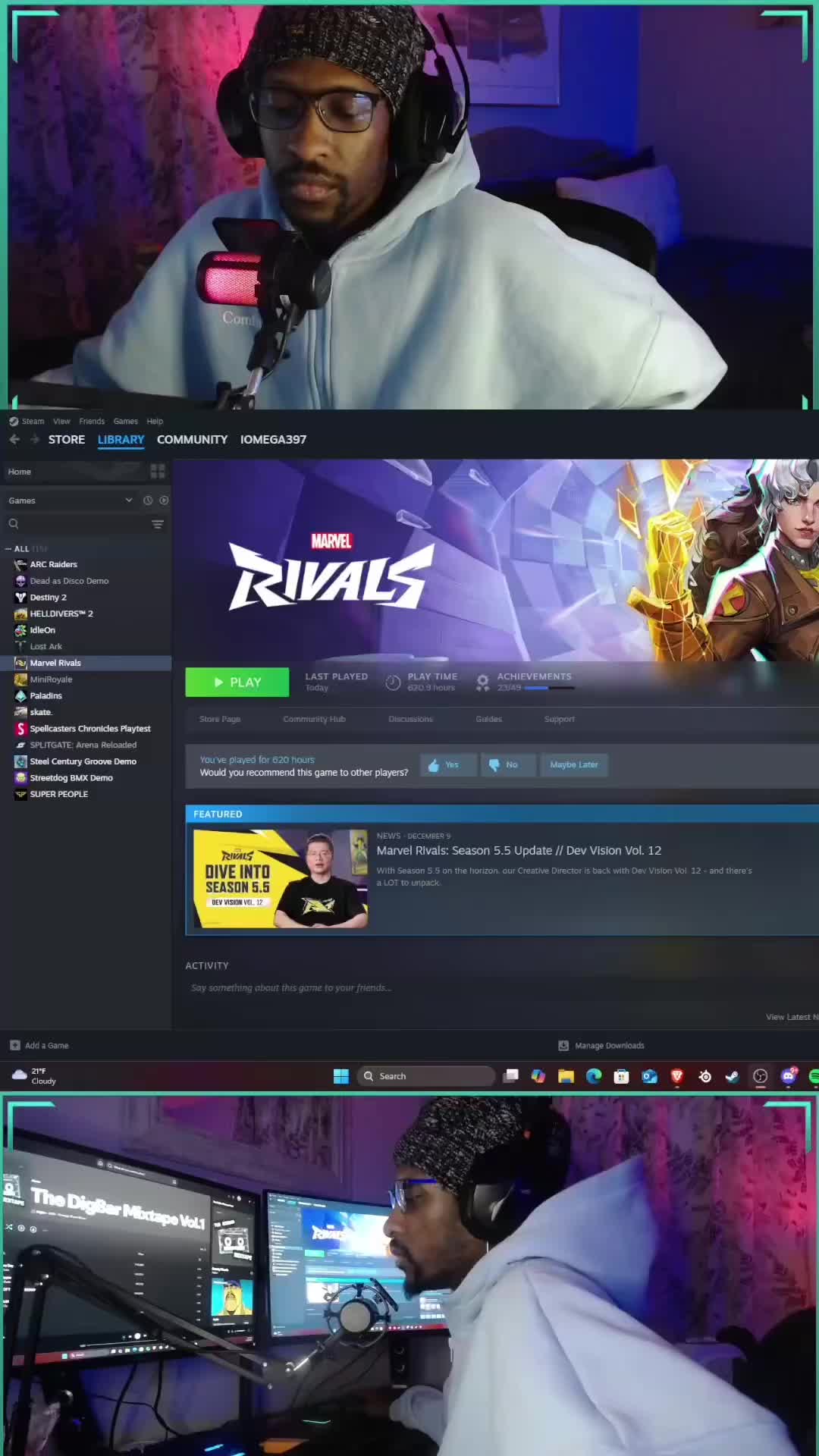
Task: Open Outlook from the taskbar
Action: (x=649, y=1076)
